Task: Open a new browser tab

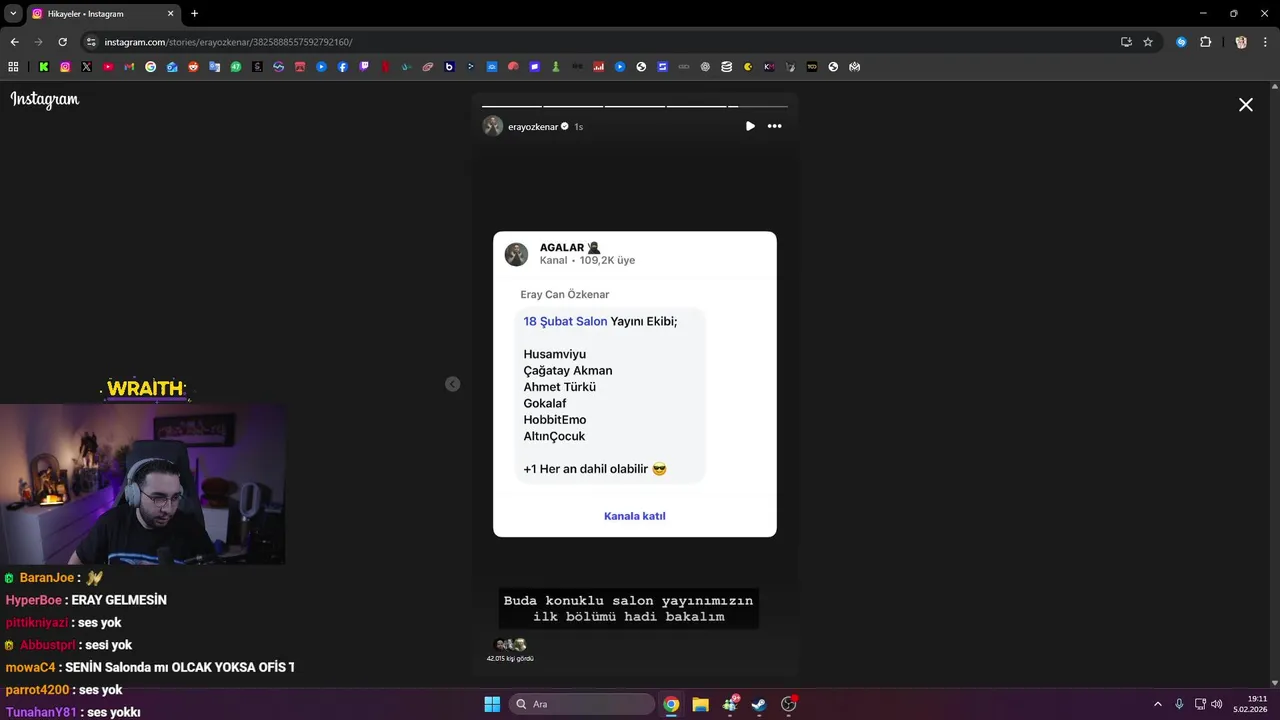Action: click(194, 14)
